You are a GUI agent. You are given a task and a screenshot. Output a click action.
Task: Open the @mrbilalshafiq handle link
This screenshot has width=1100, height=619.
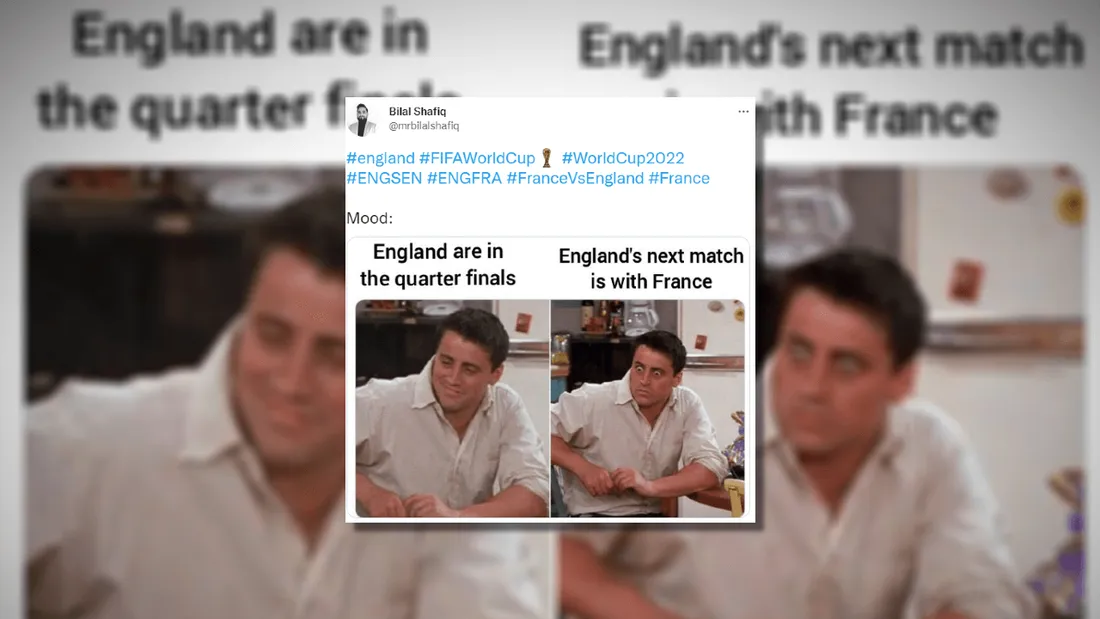tap(424, 126)
